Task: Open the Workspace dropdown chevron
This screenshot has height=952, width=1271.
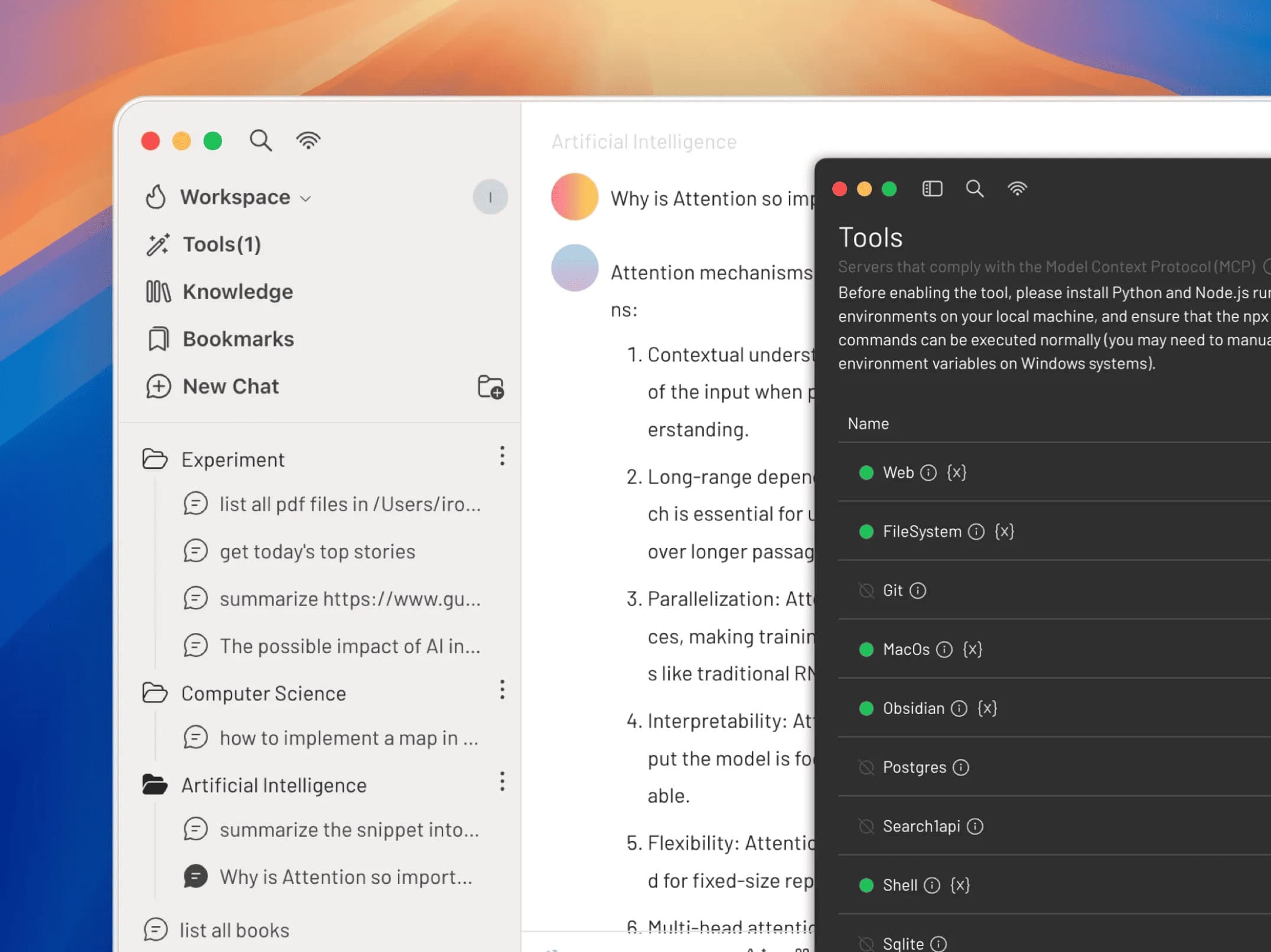Action: [x=305, y=198]
